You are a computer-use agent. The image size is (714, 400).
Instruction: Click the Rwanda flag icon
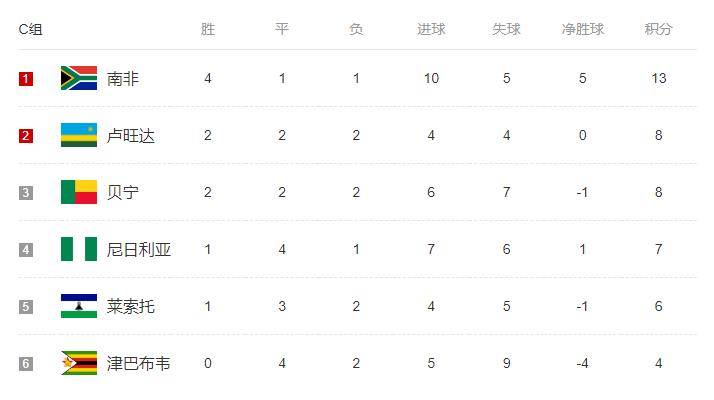[79, 135]
